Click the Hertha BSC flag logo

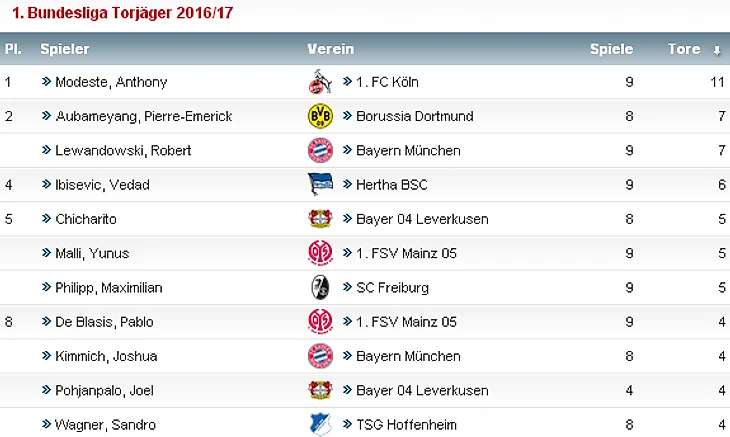point(320,184)
